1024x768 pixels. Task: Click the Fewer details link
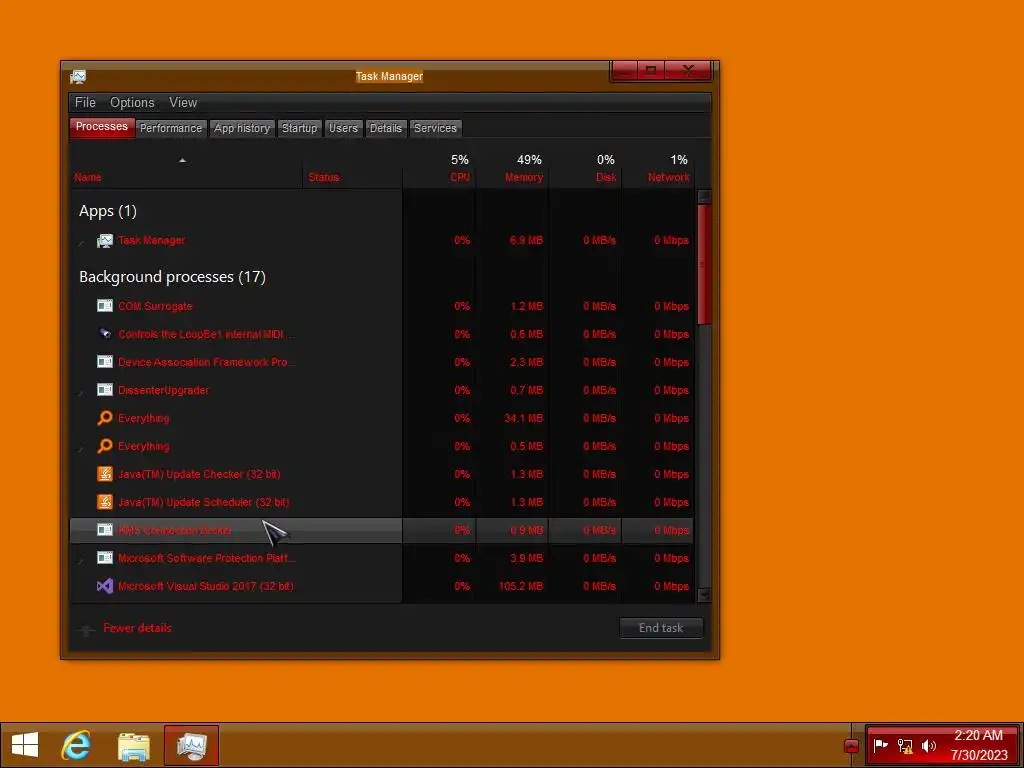pos(137,628)
